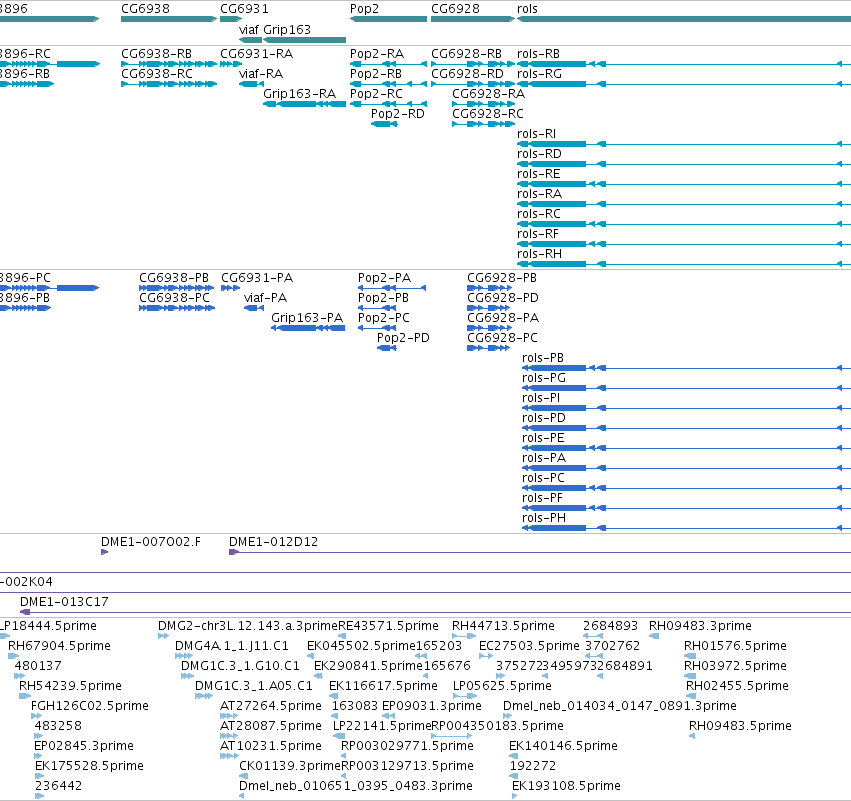Select the CG6928-RC transcript label
The height and width of the screenshot is (801, 851).
488,114
